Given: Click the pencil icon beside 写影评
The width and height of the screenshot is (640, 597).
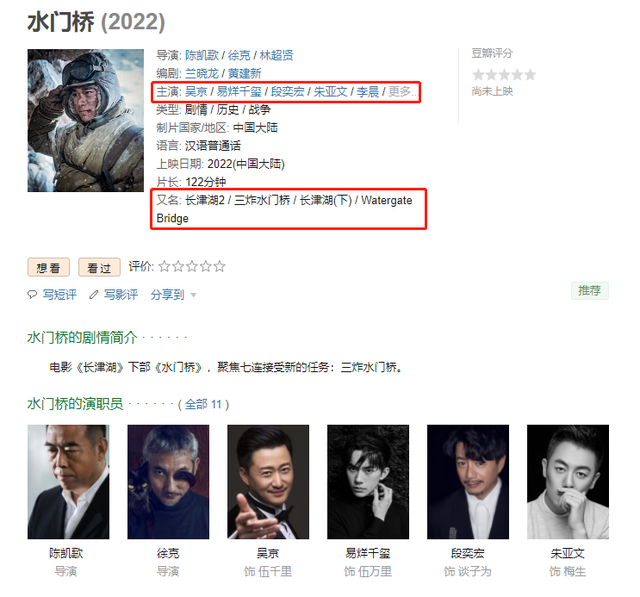Looking at the screenshot, I should click(94, 294).
